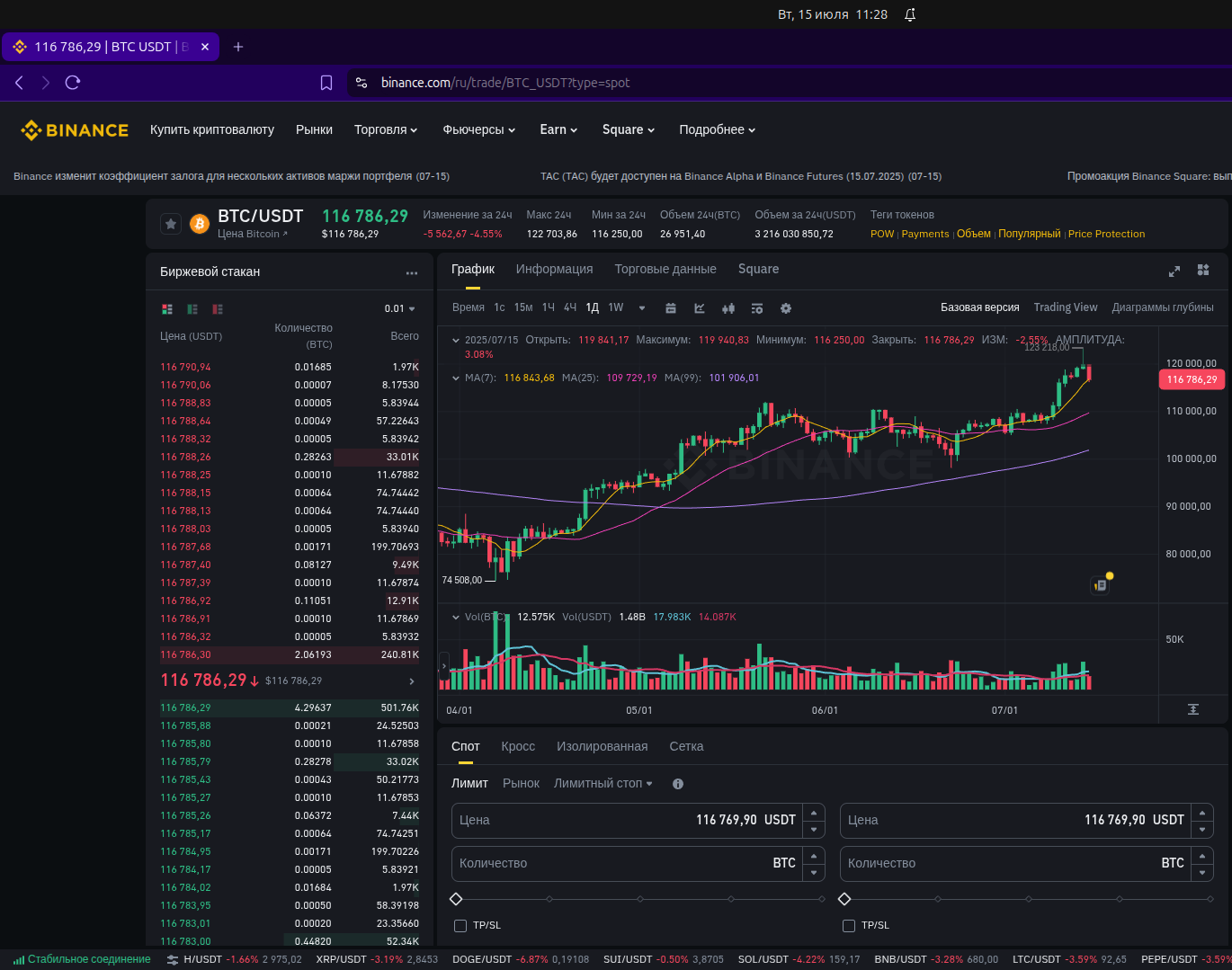Open the 0.01 price grouping dropdown
Viewport: 1232px width, 970px height.
pos(400,309)
